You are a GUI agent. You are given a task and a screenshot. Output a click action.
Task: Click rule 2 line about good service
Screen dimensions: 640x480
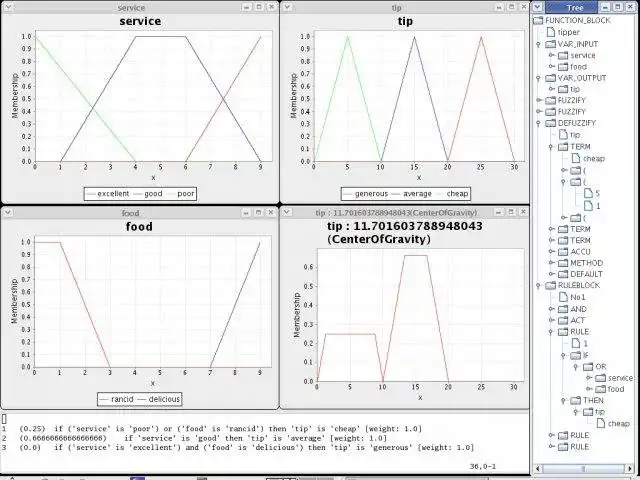203,438
